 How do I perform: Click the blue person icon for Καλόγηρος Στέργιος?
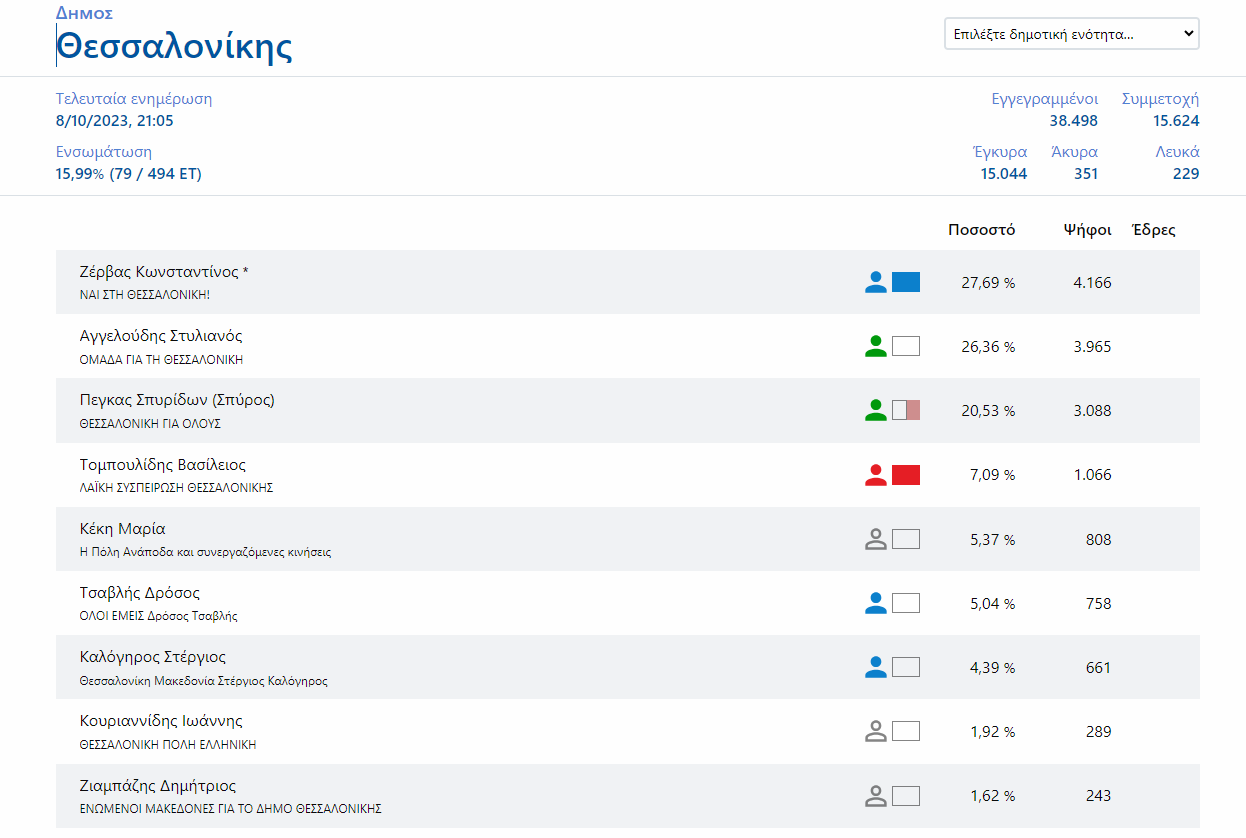pyautogui.click(x=875, y=667)
